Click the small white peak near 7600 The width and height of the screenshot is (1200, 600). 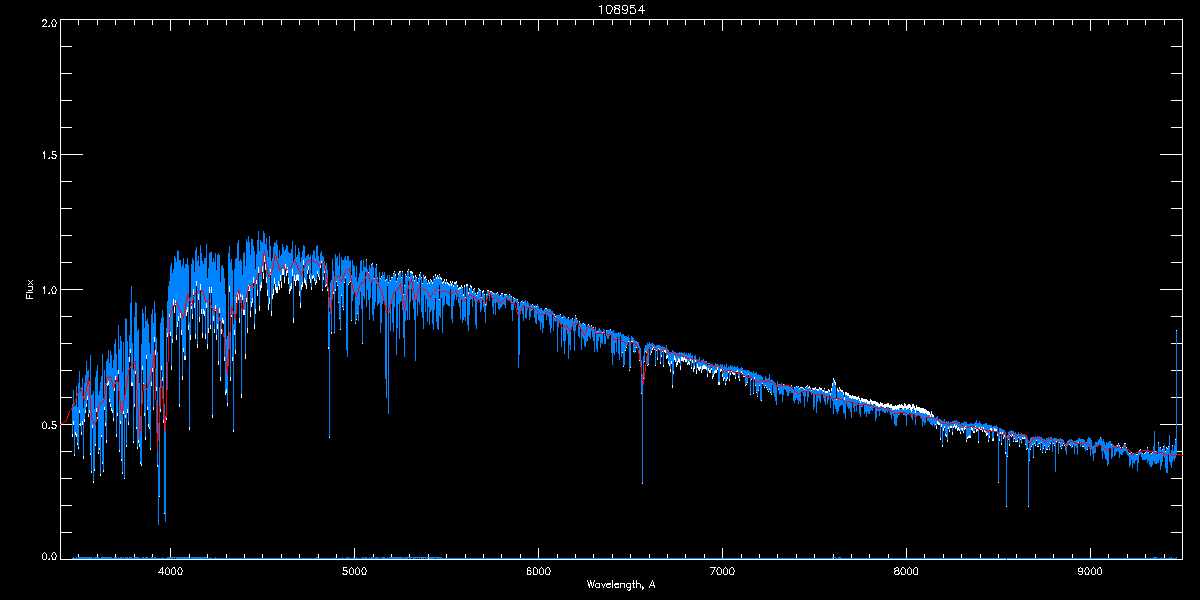(834, 383)
